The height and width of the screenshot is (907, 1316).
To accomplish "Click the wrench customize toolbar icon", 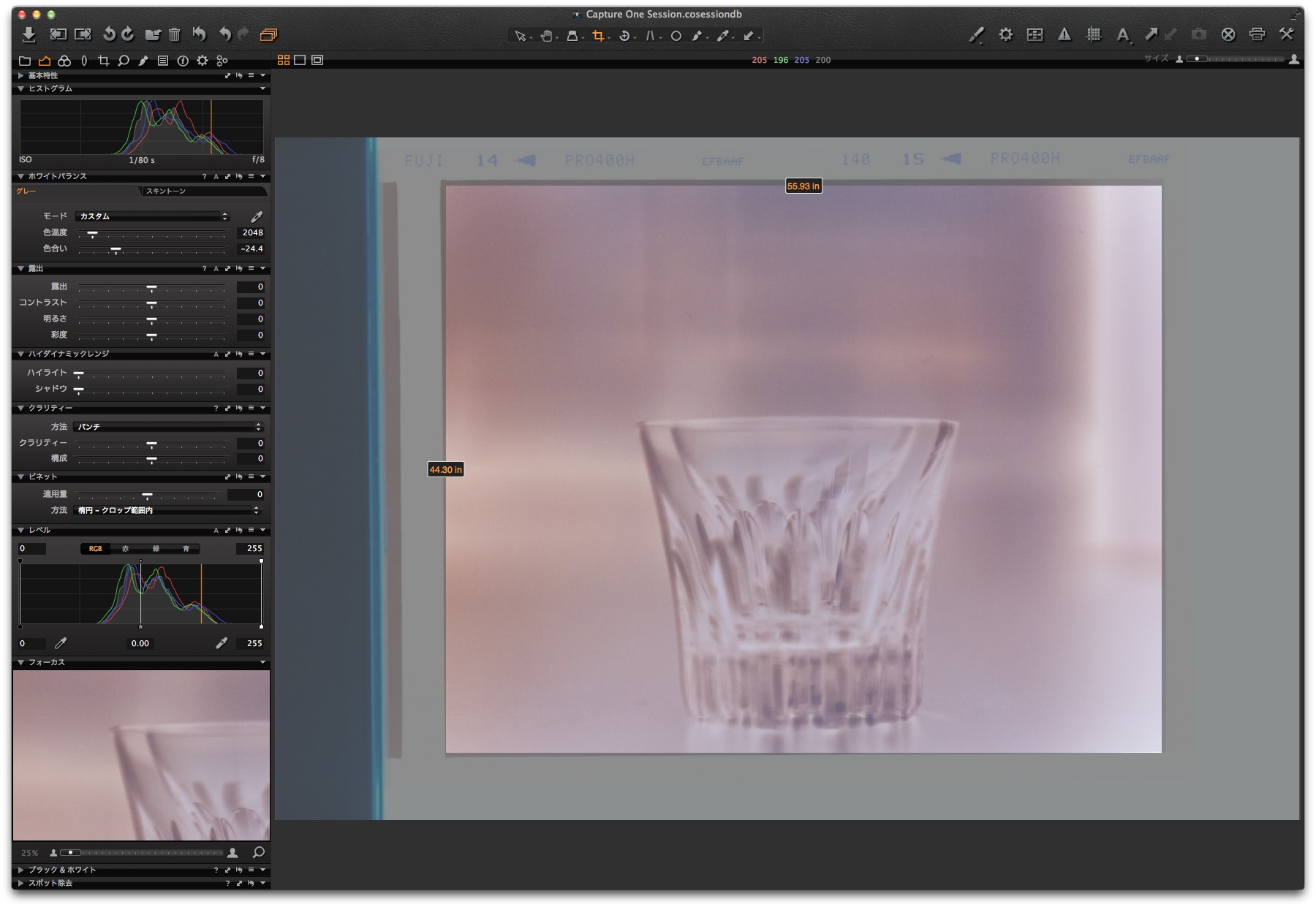I will pyautogui.click(x=1287, y=34).
